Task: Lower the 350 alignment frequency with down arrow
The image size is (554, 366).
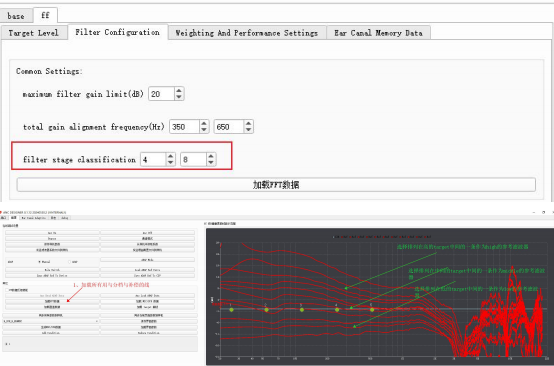Action: pyautogui.click(x=204, y=130)
